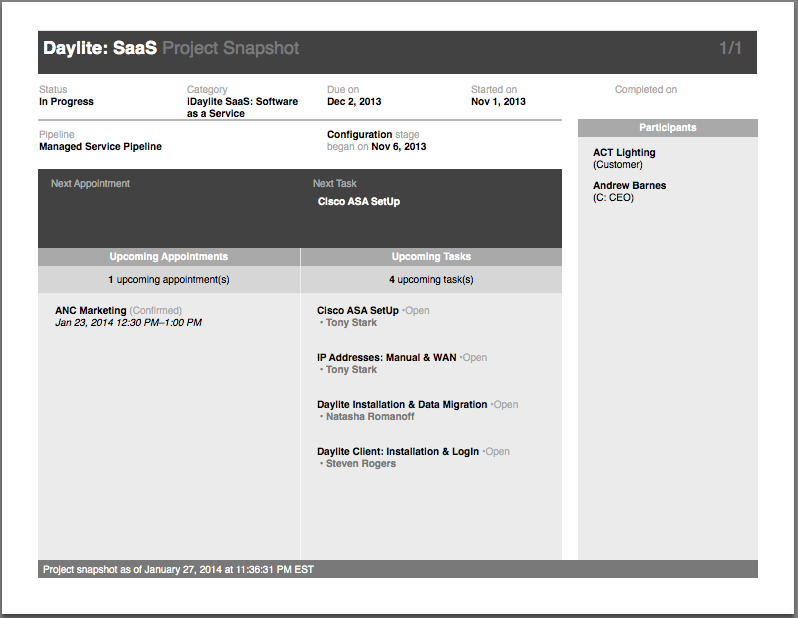Click the '(Customer)' role under ACT Lighting
Viewport: 798px width, 618px height.
618,165
